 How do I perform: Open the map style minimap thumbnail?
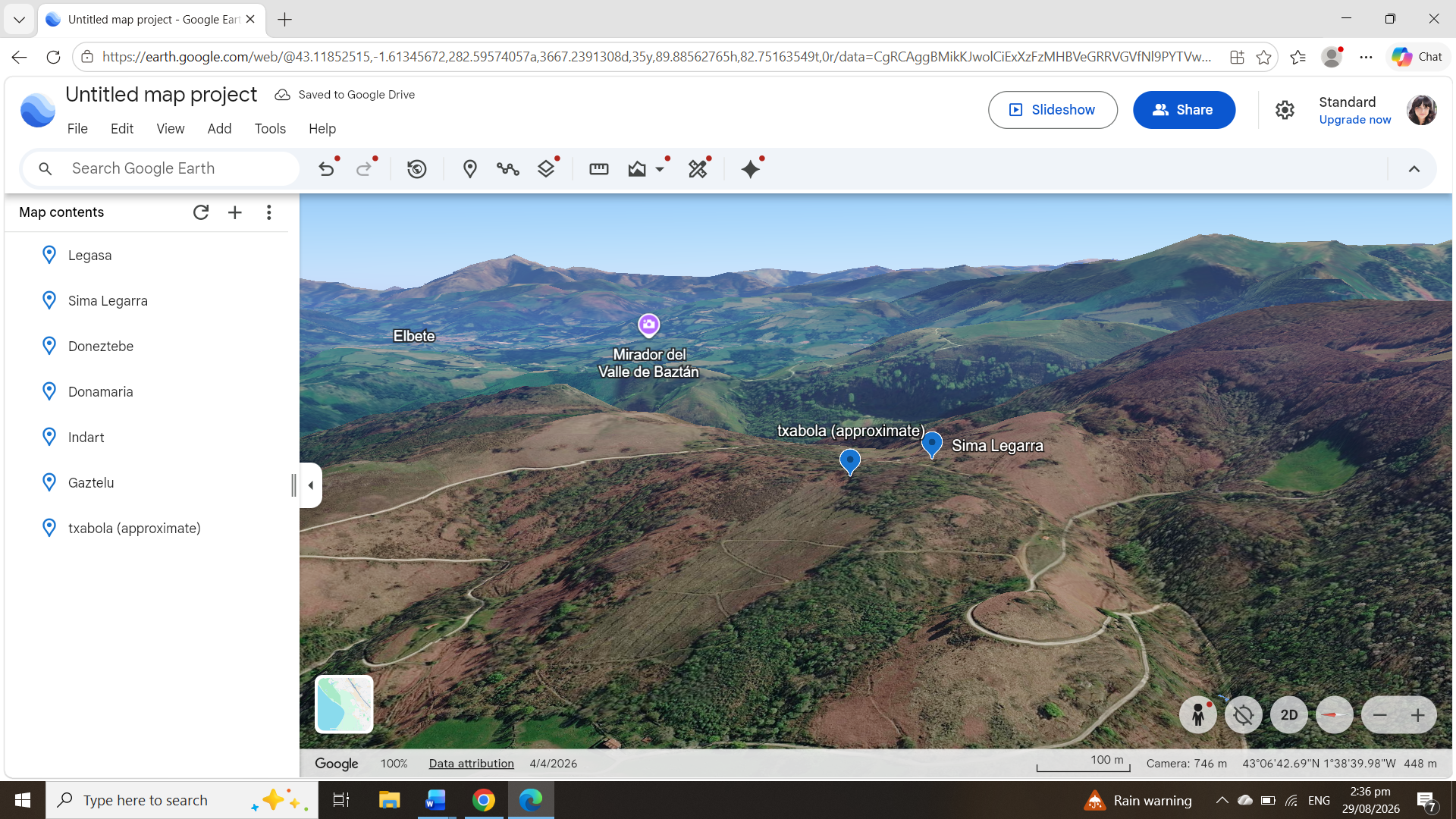point(344,704)
